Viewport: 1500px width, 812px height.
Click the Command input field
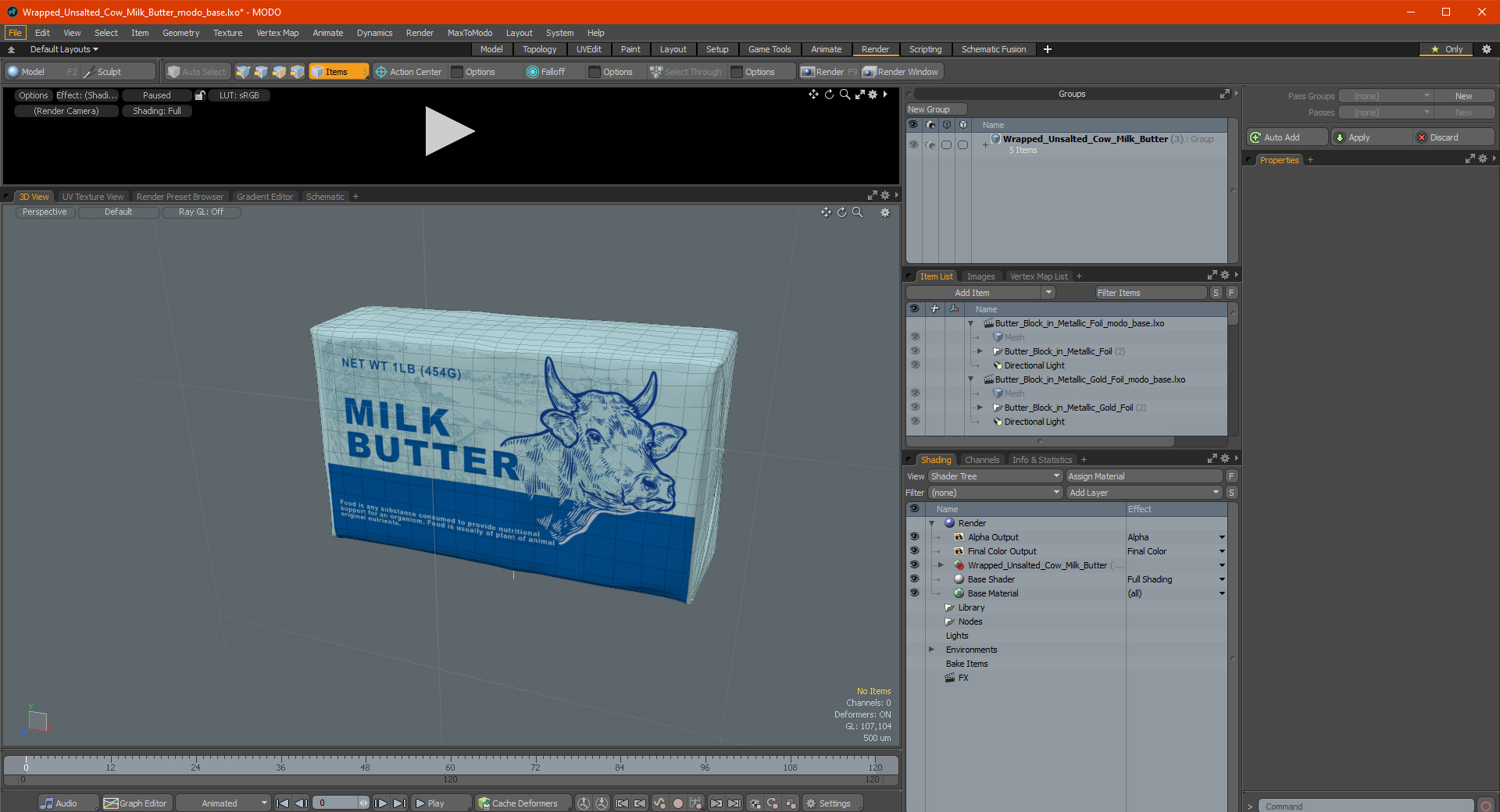coord(1366,806)
